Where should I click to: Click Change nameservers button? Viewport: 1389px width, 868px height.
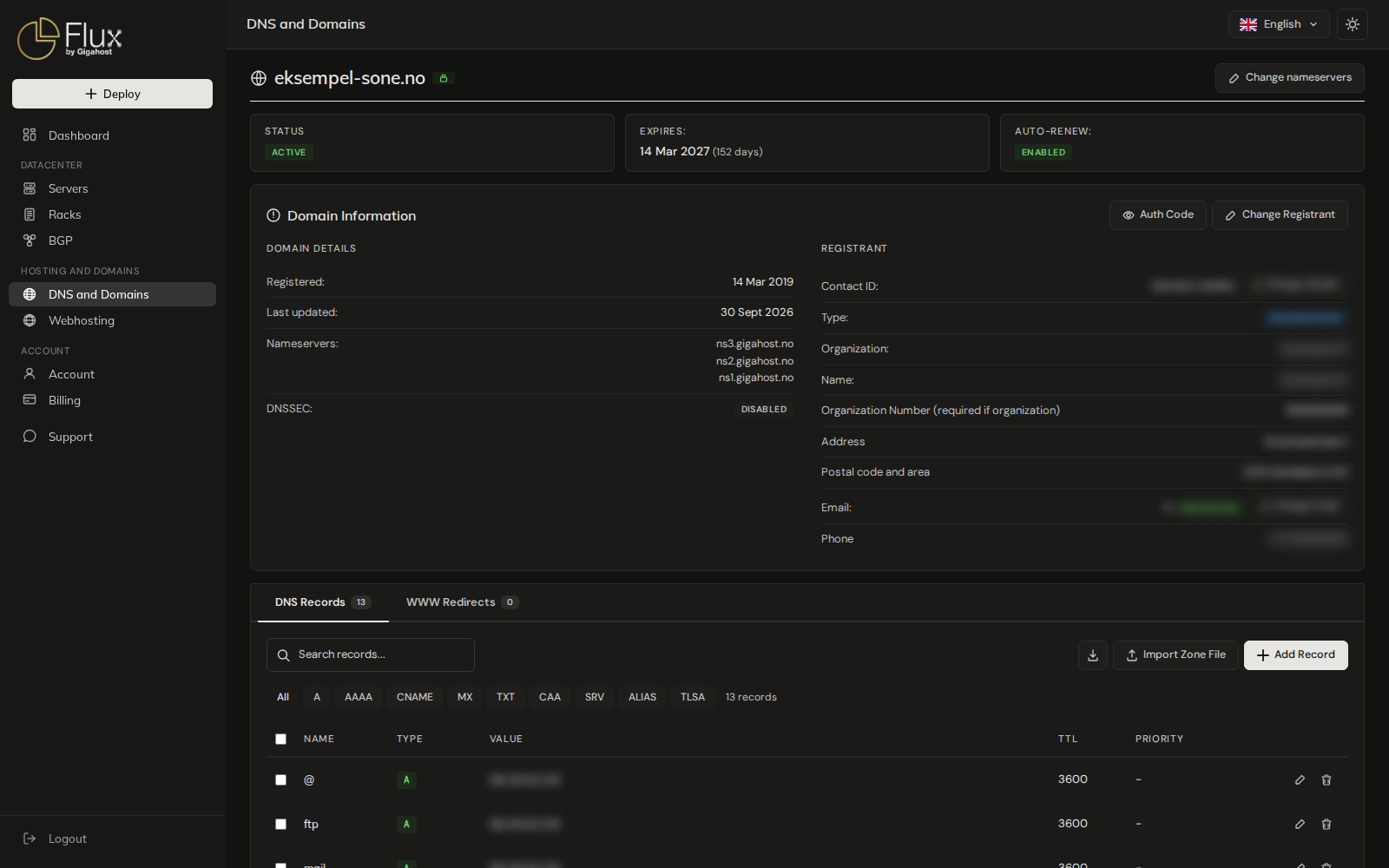(1290, 78)
